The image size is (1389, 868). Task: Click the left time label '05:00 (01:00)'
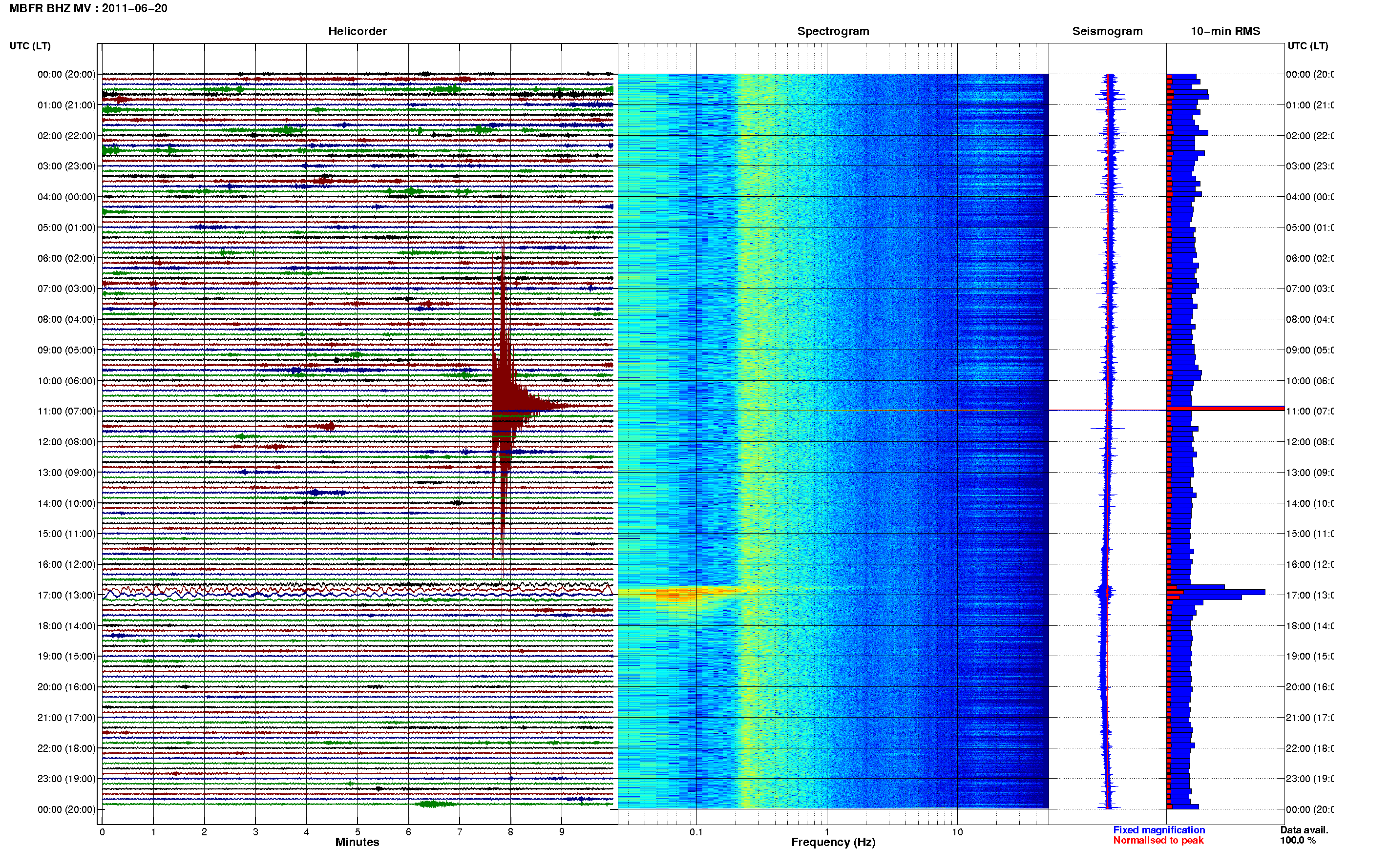coord(66,227)
